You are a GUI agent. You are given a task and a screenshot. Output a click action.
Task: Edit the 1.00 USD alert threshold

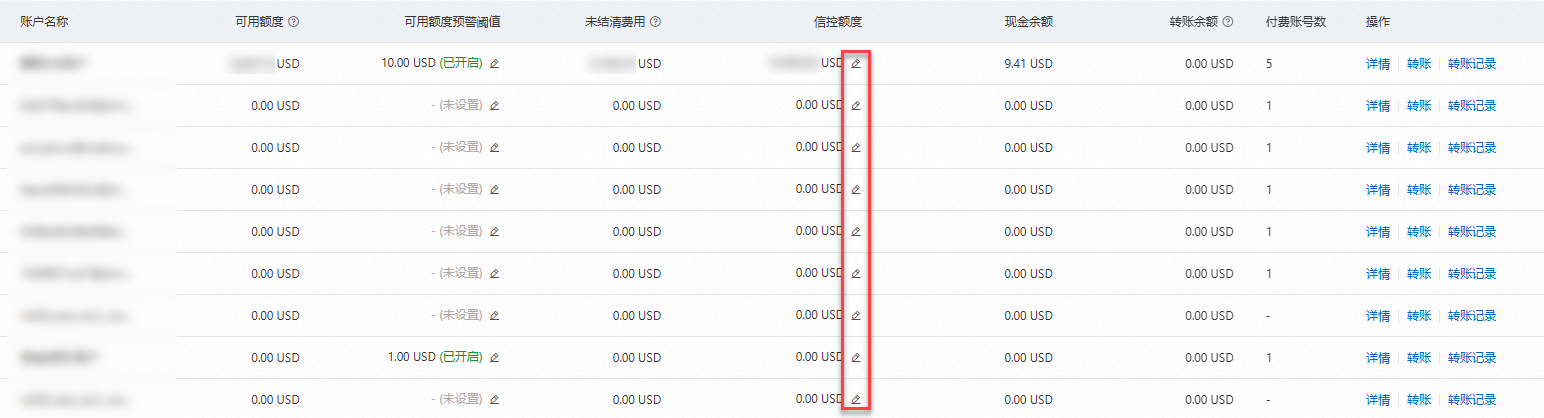(494, 357)
